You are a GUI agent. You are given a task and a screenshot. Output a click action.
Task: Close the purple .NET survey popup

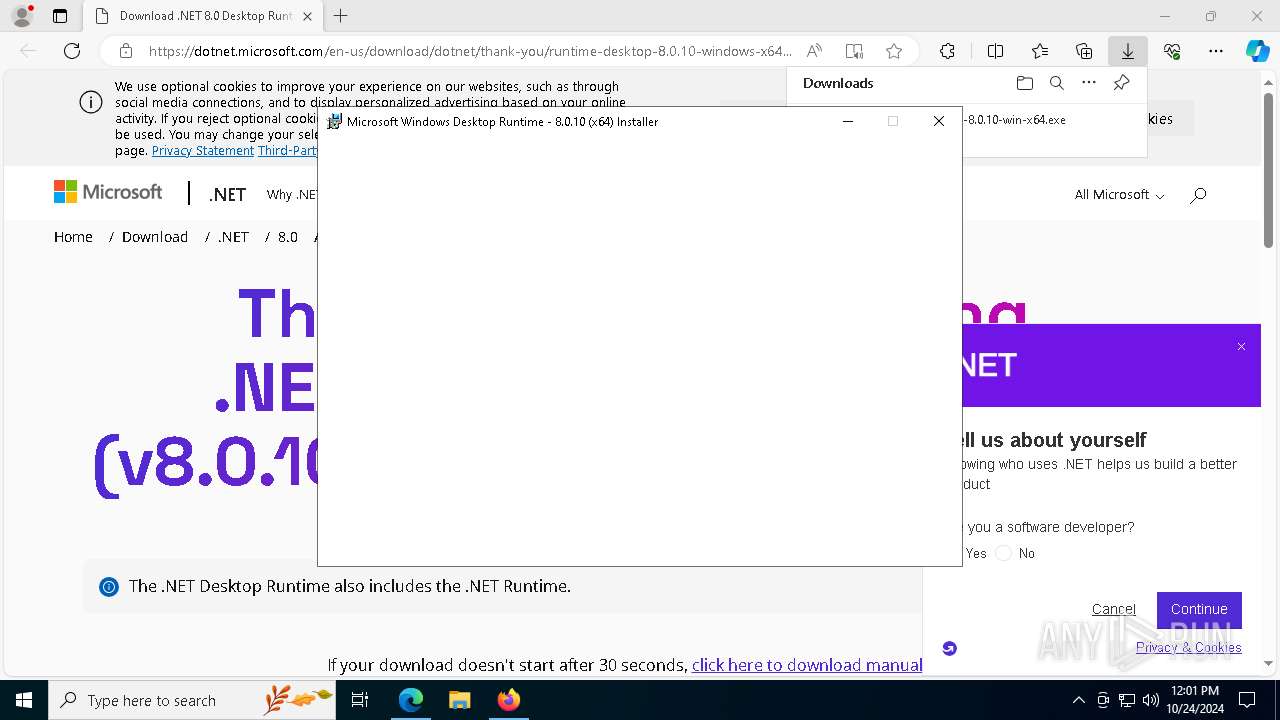(x=1241, y=347)
